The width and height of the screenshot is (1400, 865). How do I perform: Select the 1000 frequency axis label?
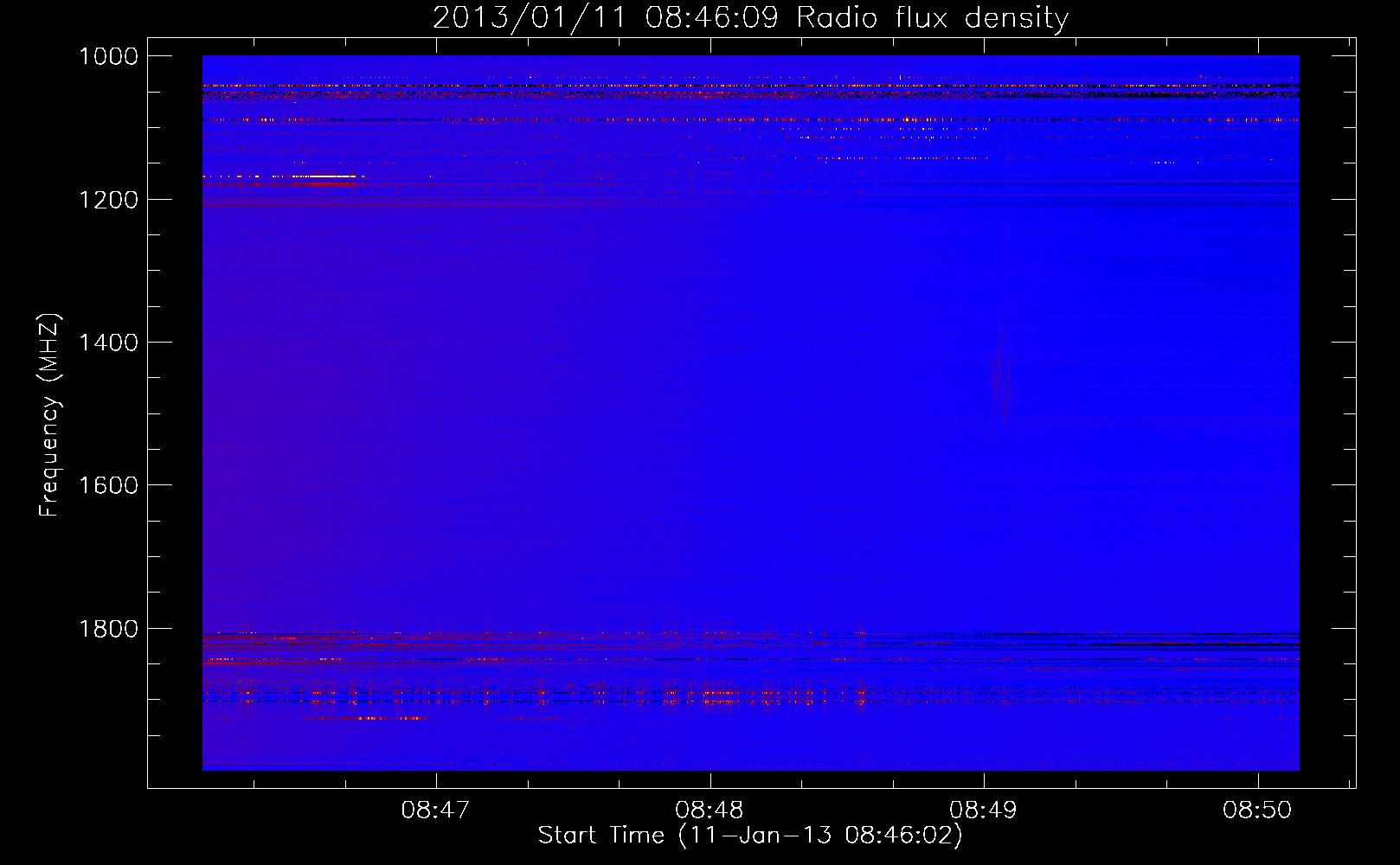pyautogui.click(x=108, y=56)
